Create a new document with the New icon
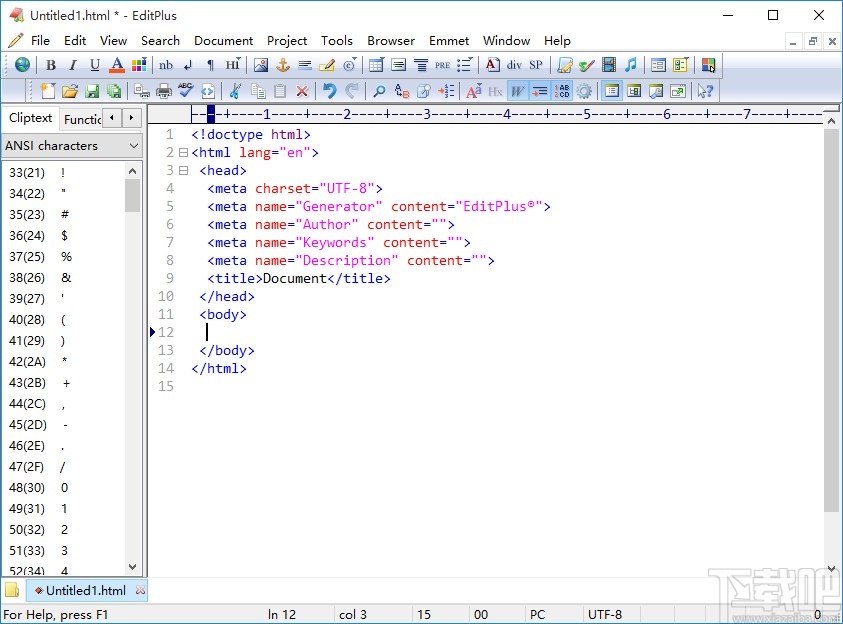The width and height of the screenshot is (843, 624). (48, 91)
